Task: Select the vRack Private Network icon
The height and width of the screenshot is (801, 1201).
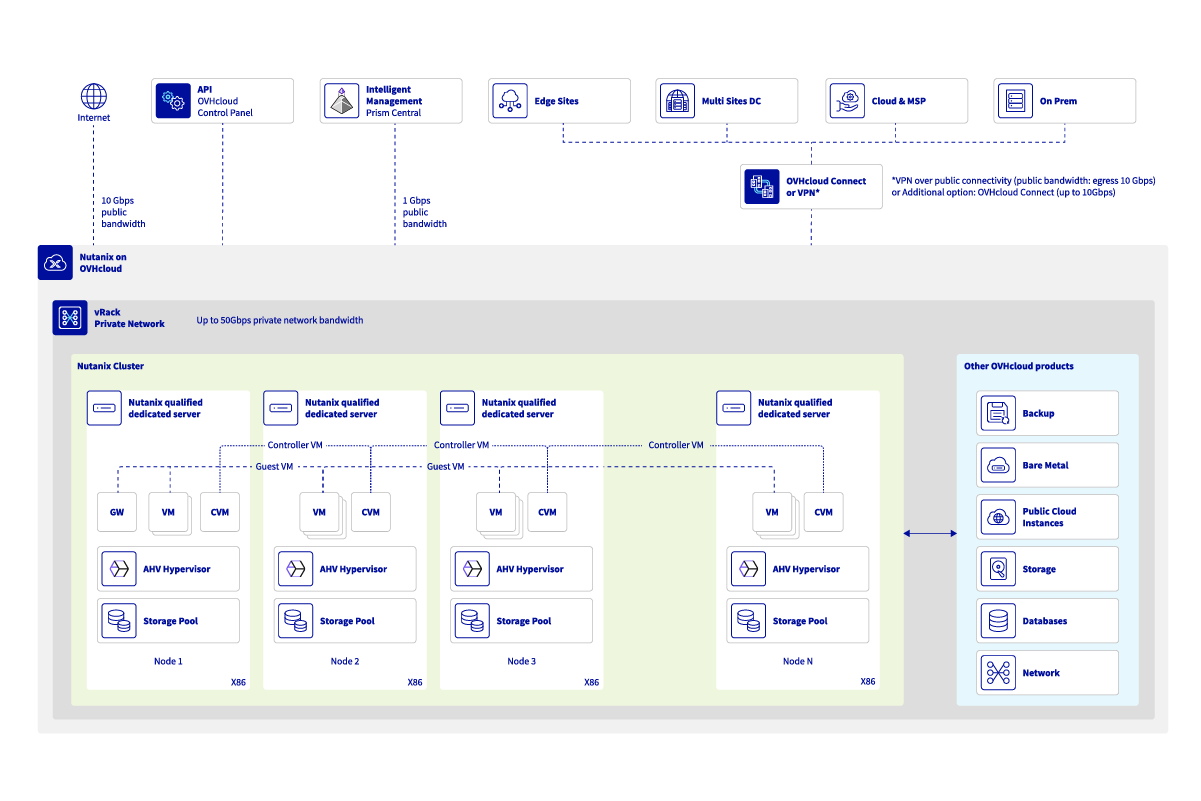Action: (x=70, y=318)
